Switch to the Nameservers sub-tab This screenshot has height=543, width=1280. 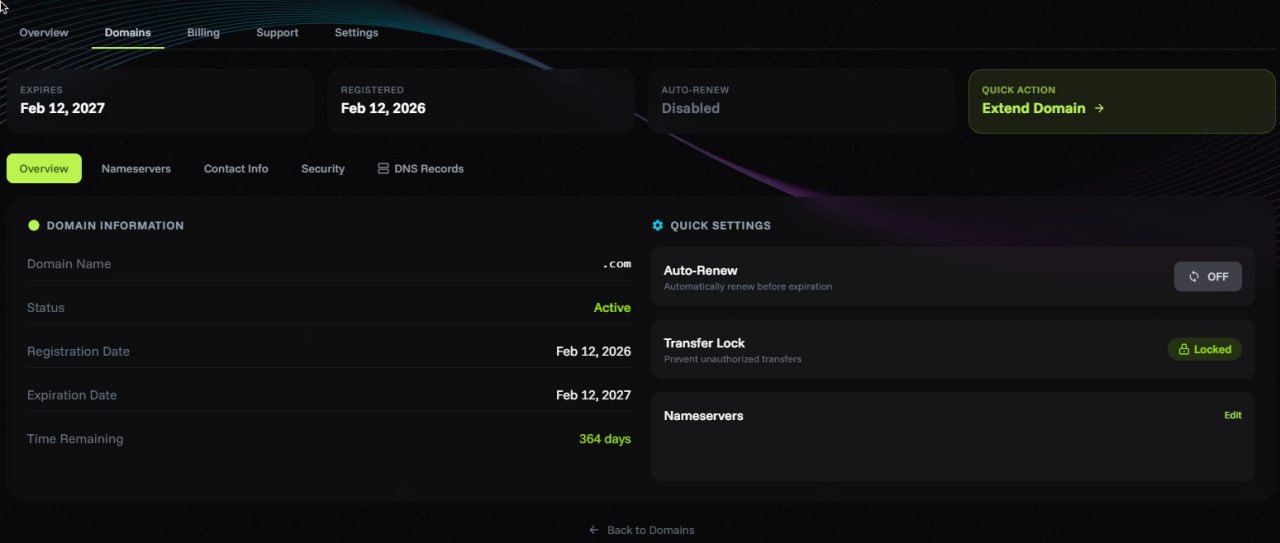click(x=136, y=168)
